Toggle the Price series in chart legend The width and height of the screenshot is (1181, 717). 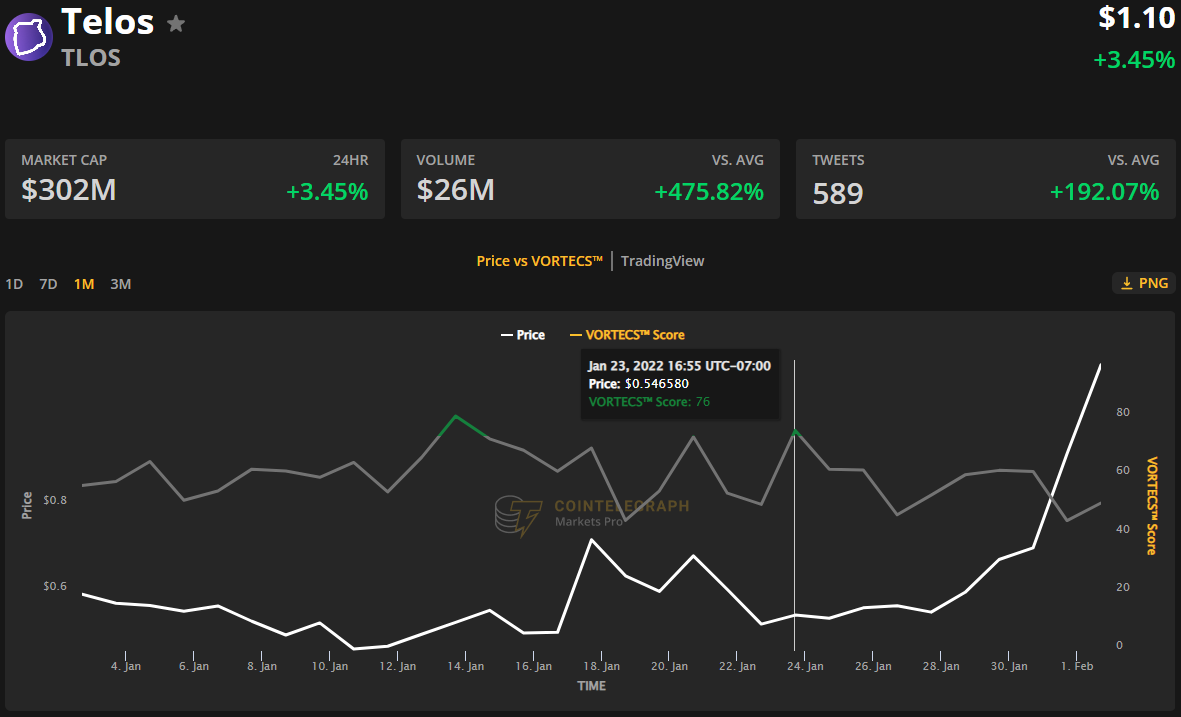[x=522, y=335]
